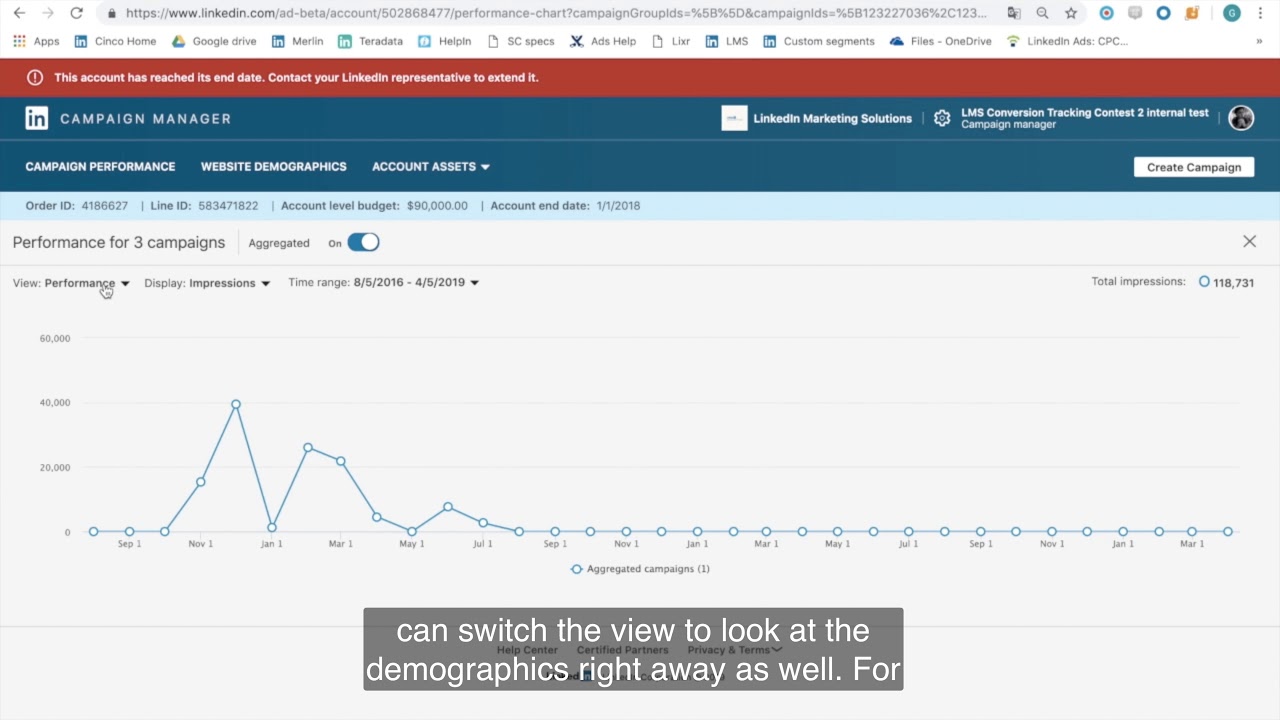Open the Lixr bookmark

click(670, 41)
